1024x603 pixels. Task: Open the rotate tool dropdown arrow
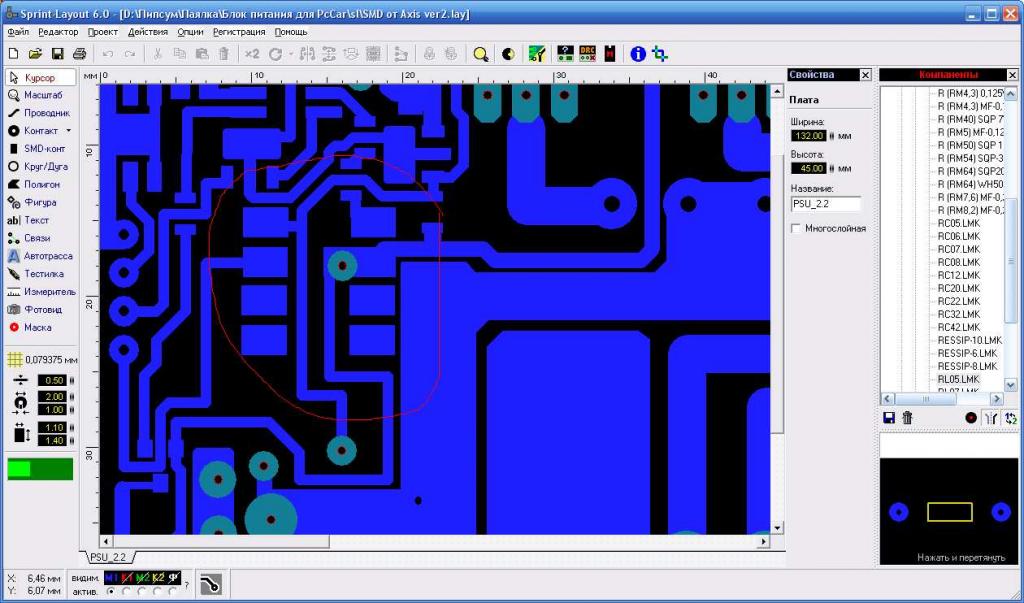(291, 54)
